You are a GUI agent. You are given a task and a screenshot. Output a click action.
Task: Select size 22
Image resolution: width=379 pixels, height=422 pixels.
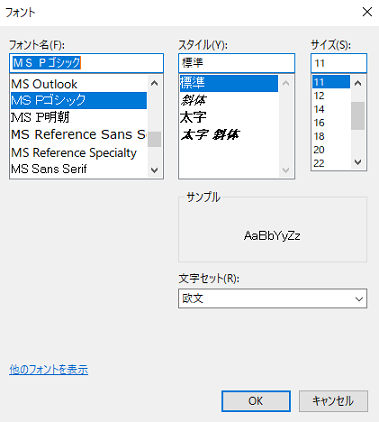331,163
